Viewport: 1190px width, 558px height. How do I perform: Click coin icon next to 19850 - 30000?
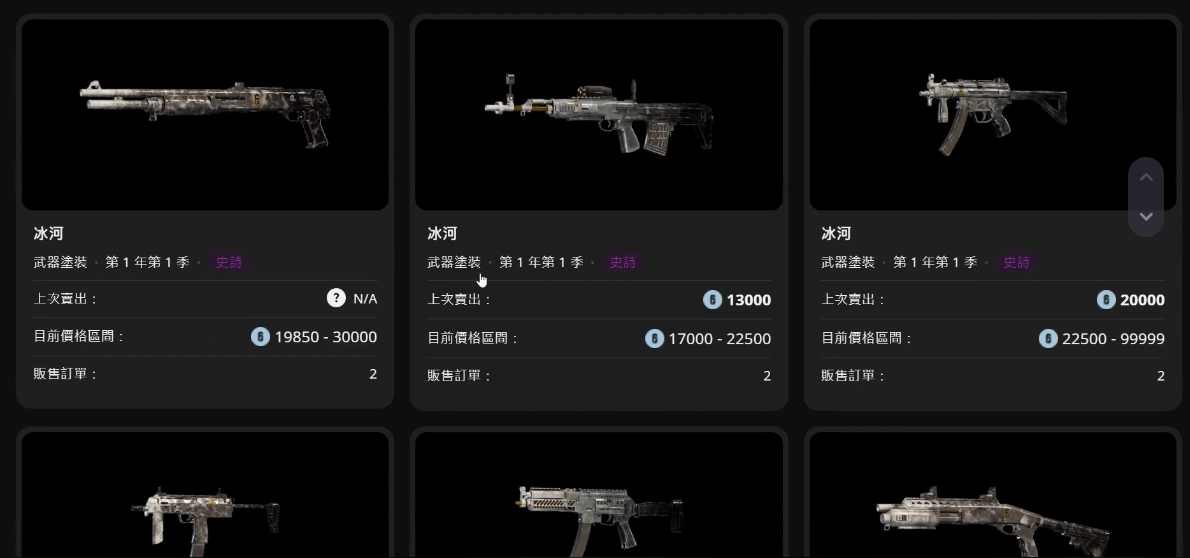(260, 336)
